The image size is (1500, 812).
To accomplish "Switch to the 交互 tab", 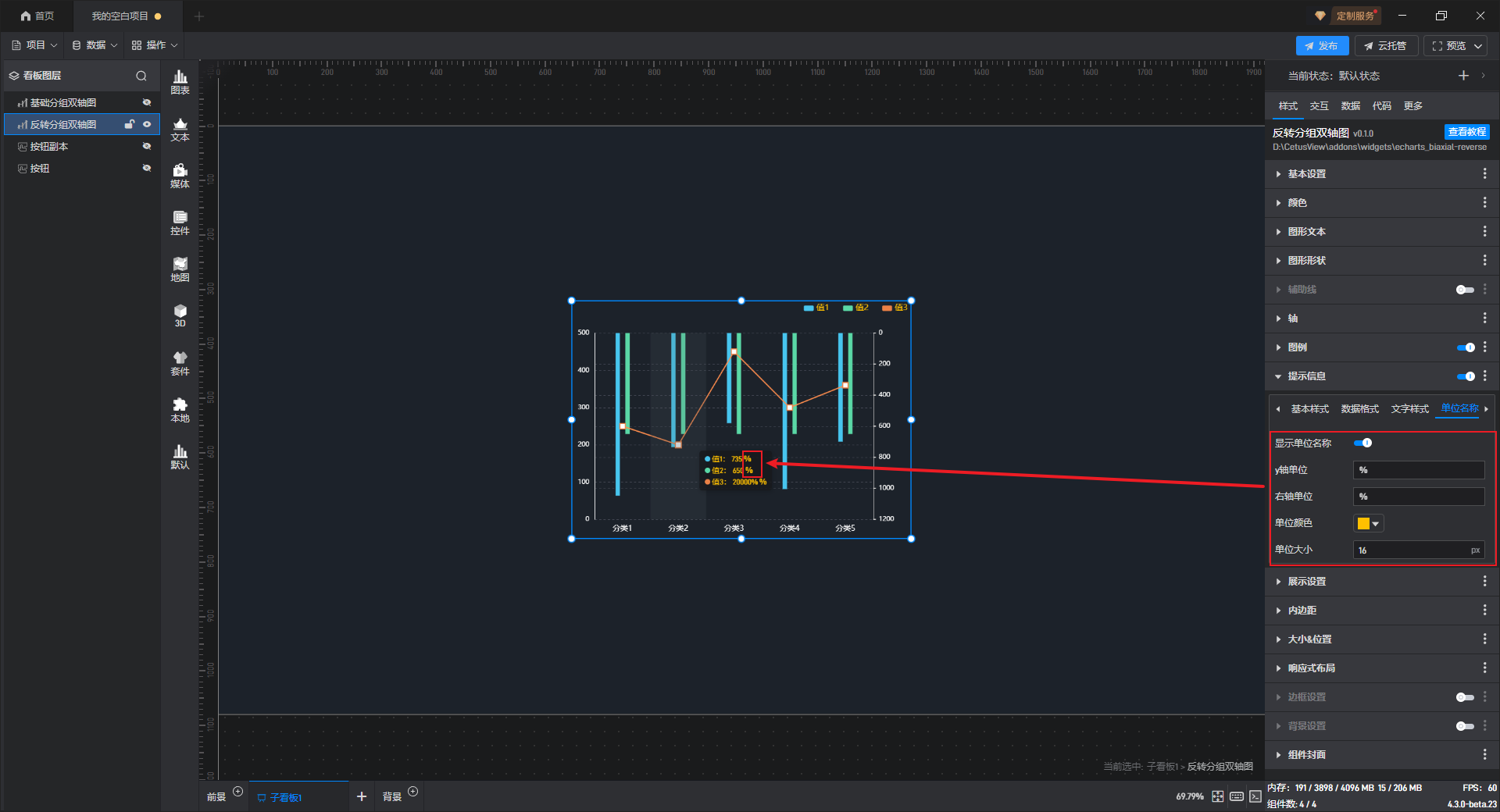I will [x=1319, y=106].
